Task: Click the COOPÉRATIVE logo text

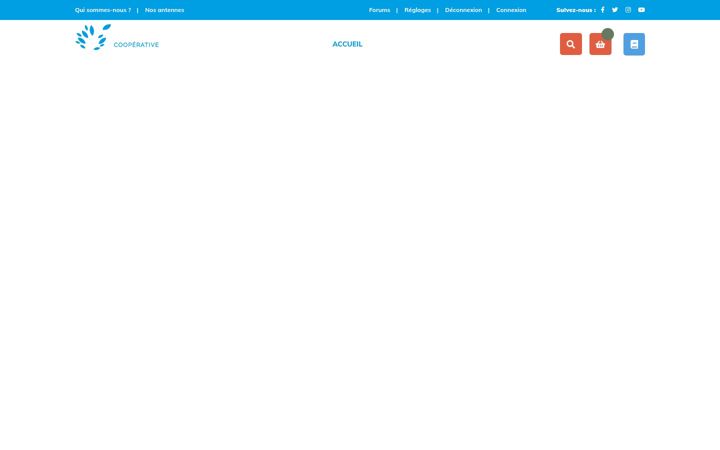Action: coord(136,45)
